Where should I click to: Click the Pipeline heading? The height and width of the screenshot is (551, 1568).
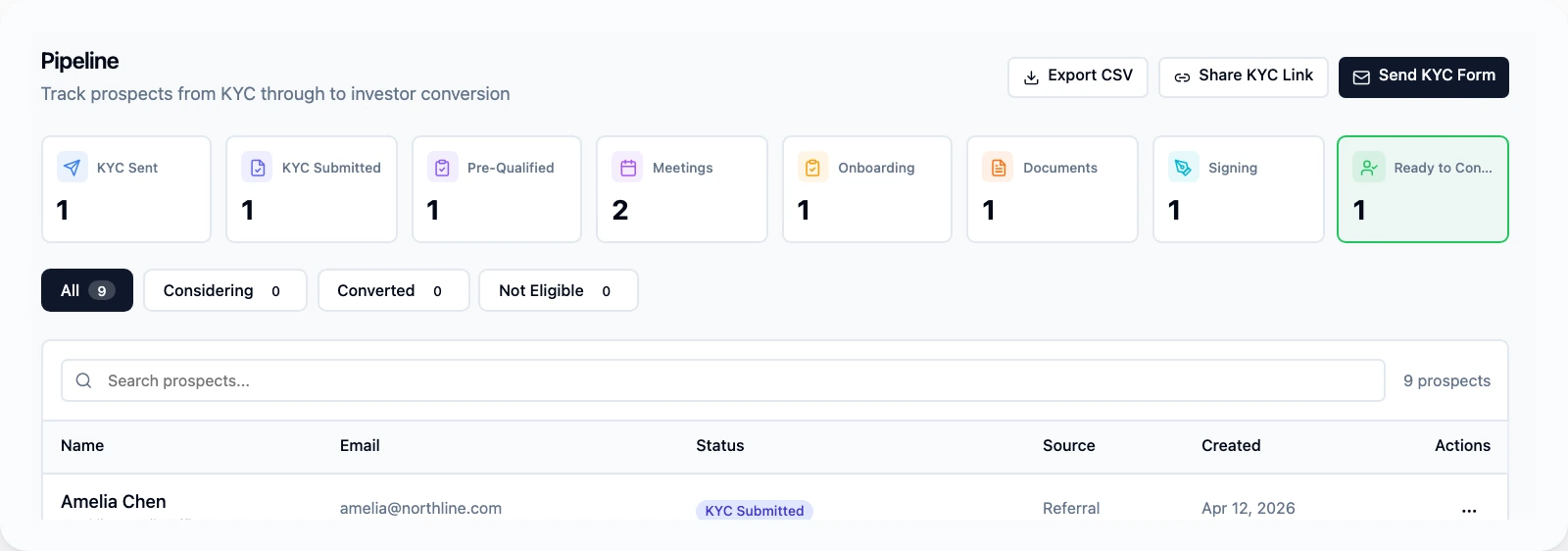tap(79, 61)
